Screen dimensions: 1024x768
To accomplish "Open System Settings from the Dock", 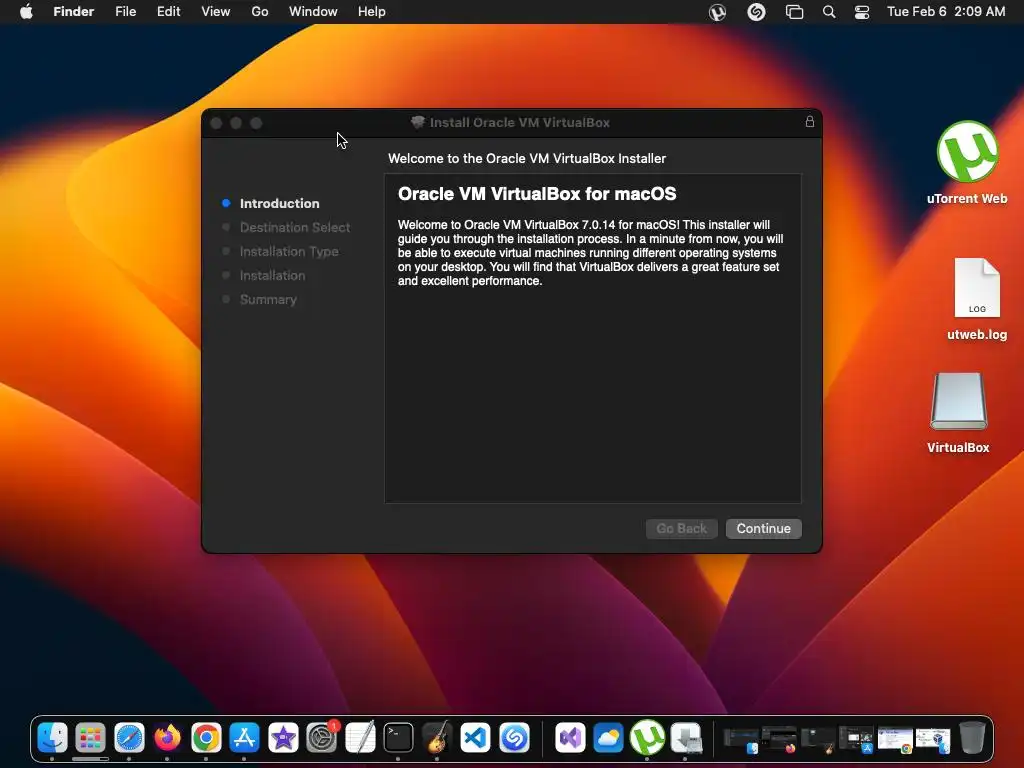I will tap(322, 738).
